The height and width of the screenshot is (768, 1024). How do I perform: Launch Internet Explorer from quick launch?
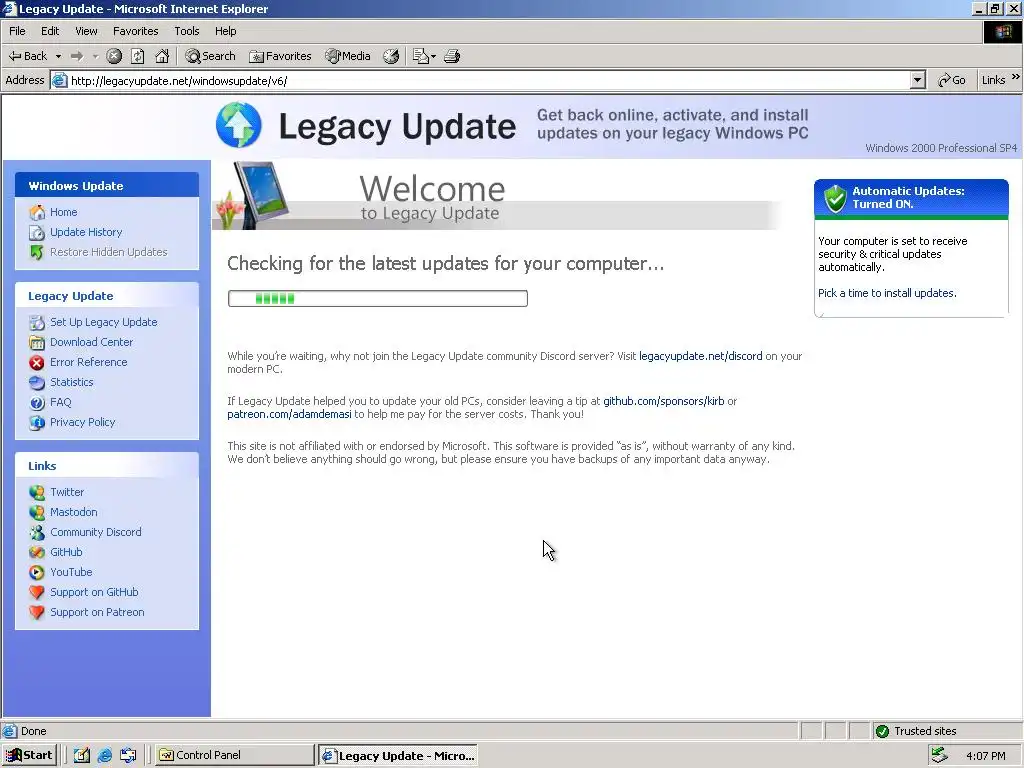point(104,756)
